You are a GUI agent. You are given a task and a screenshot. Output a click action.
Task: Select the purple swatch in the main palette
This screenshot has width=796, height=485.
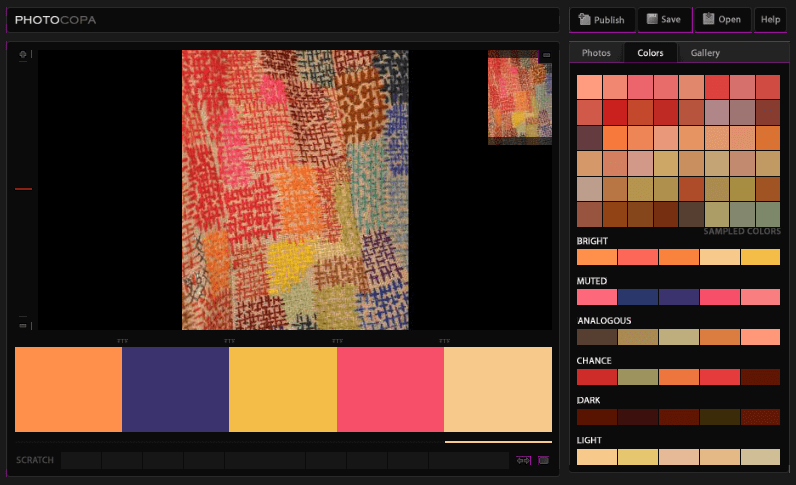click(x=175, y=389)
